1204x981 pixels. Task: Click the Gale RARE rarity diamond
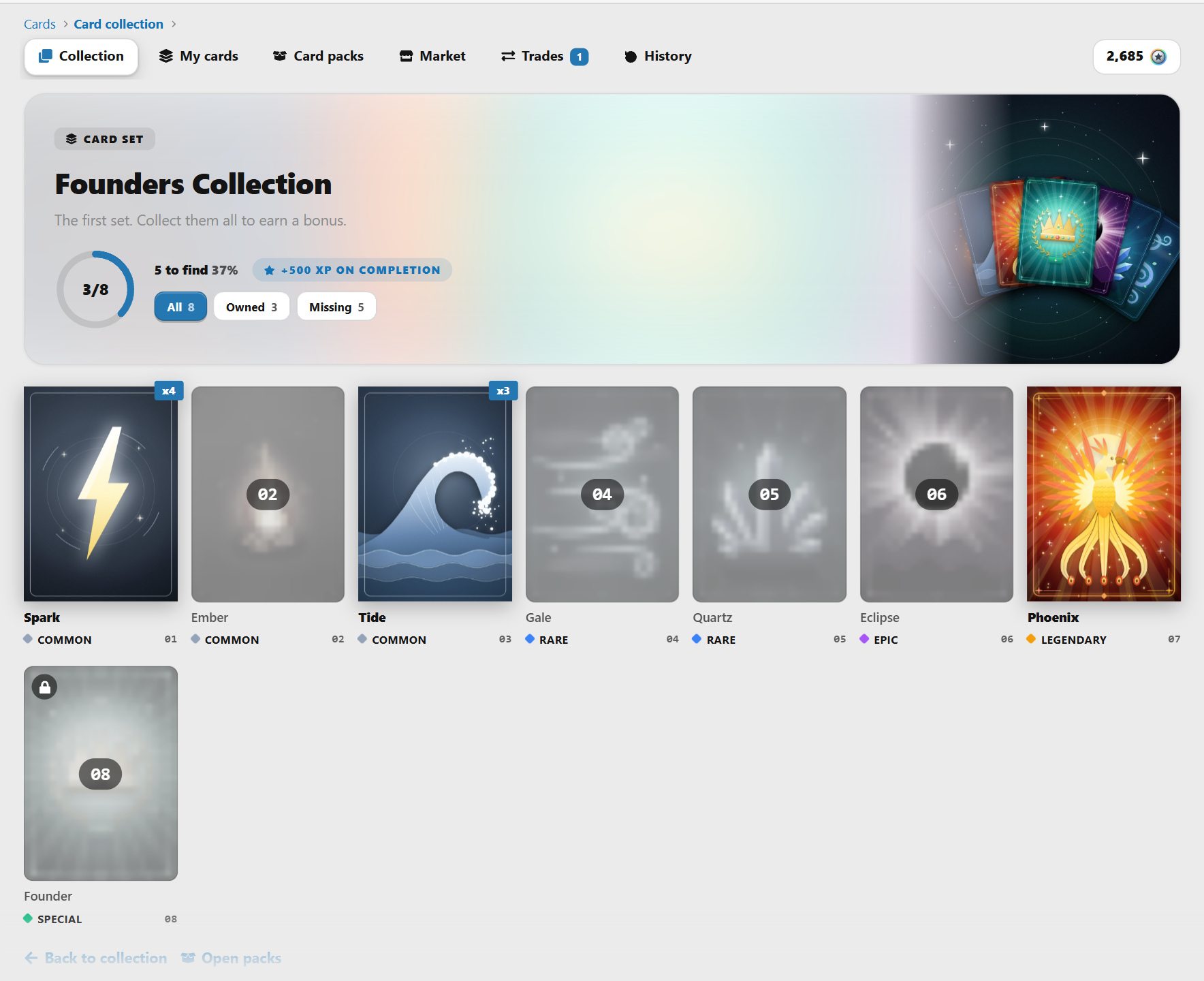pos(530,639)
